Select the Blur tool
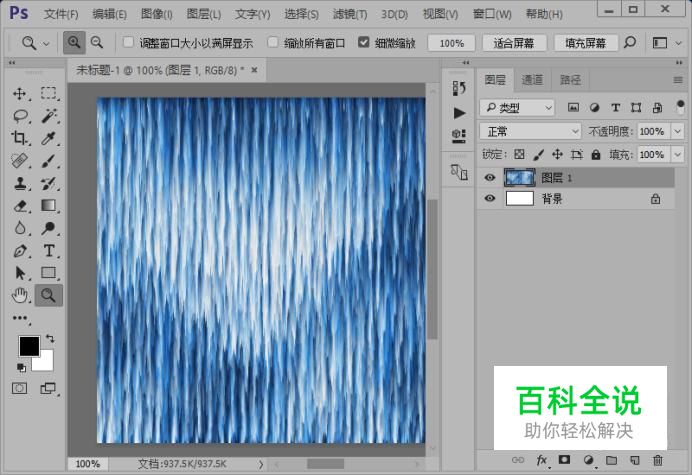Screen dimensions: 692x475 point(19,228)
